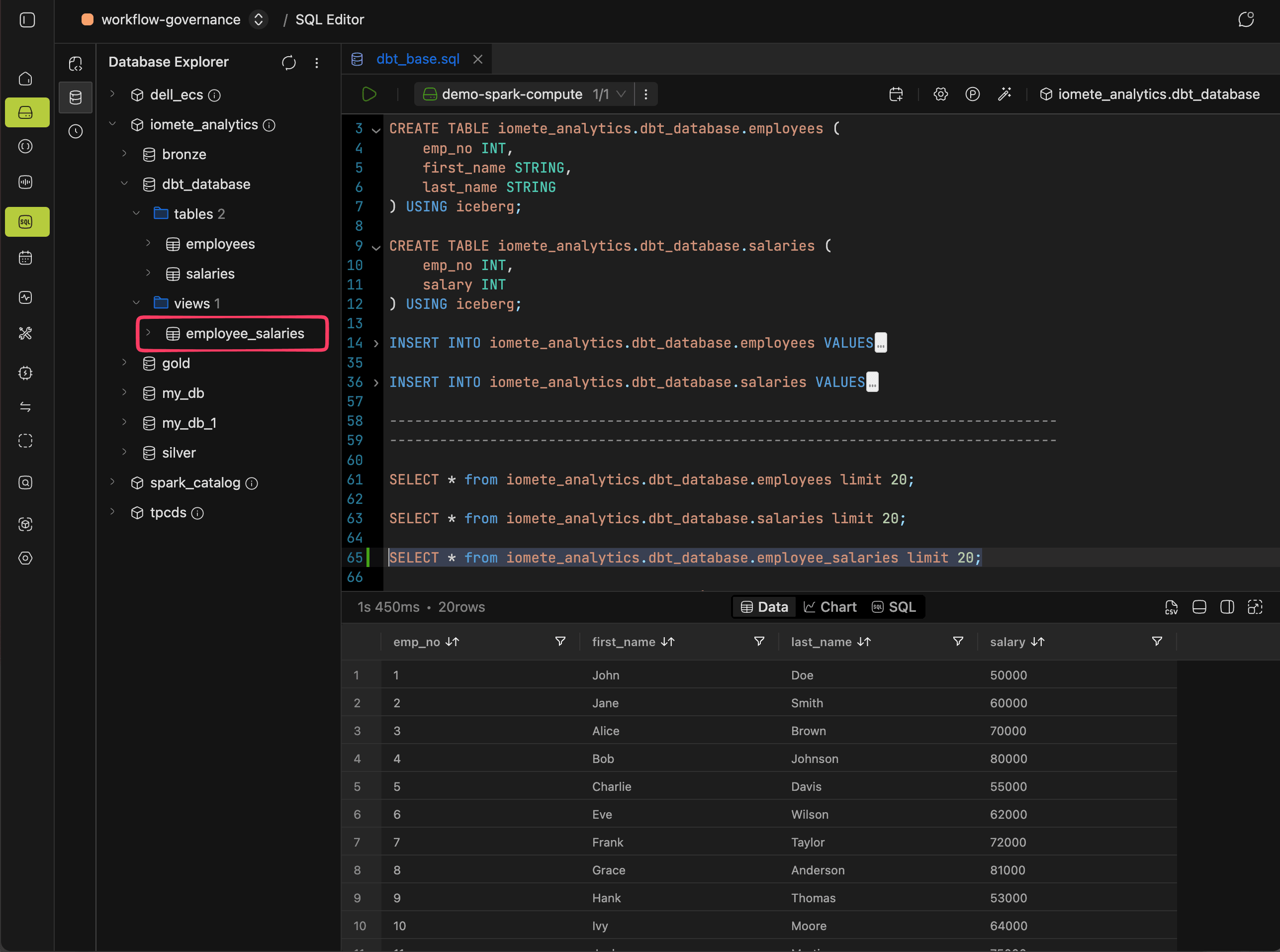The height and width of the screenshot is (952, 1280).
Task: Open the SQL Editor sidebar icon
Action: [x=26, y=222]
